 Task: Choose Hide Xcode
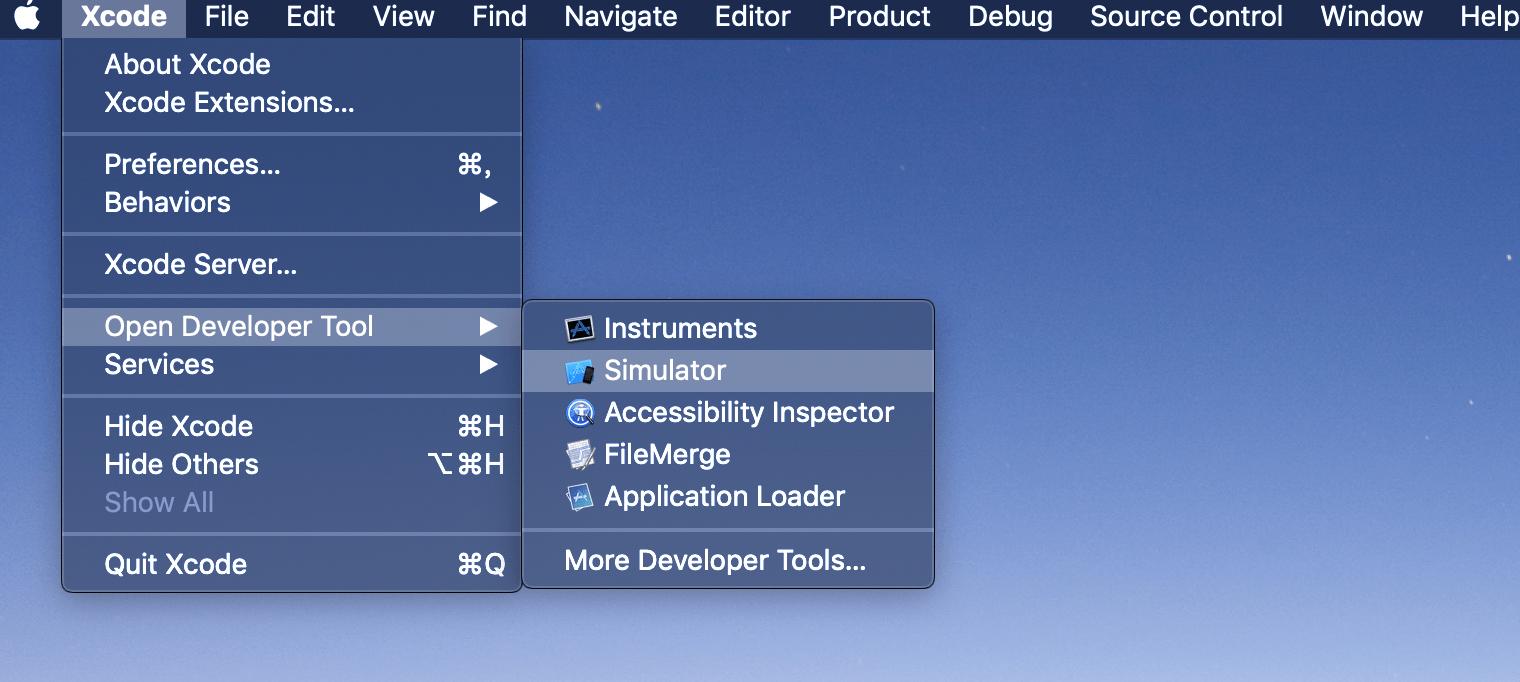178,427
